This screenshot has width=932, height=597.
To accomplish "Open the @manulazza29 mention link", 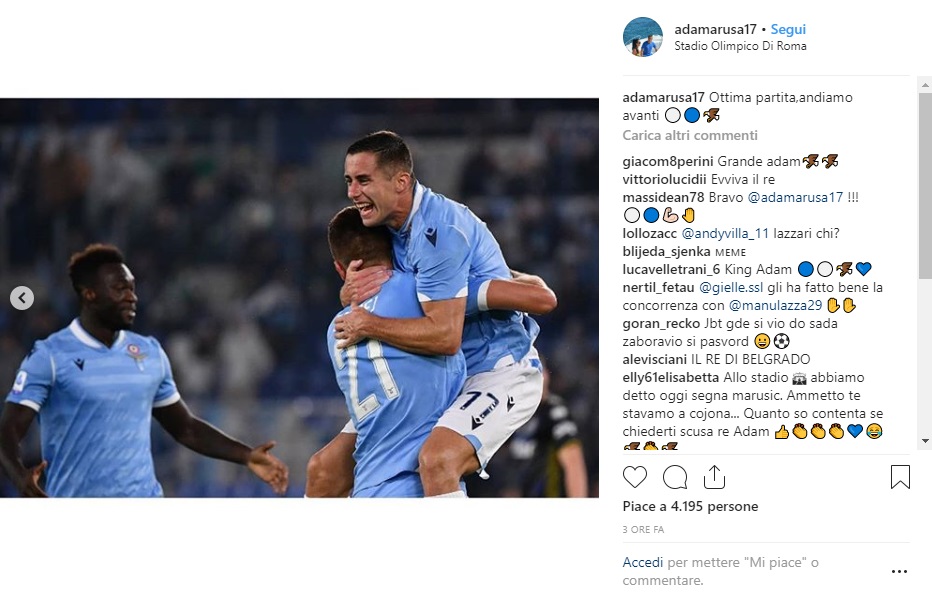I will pyautogui.click(x=775, y=305).
